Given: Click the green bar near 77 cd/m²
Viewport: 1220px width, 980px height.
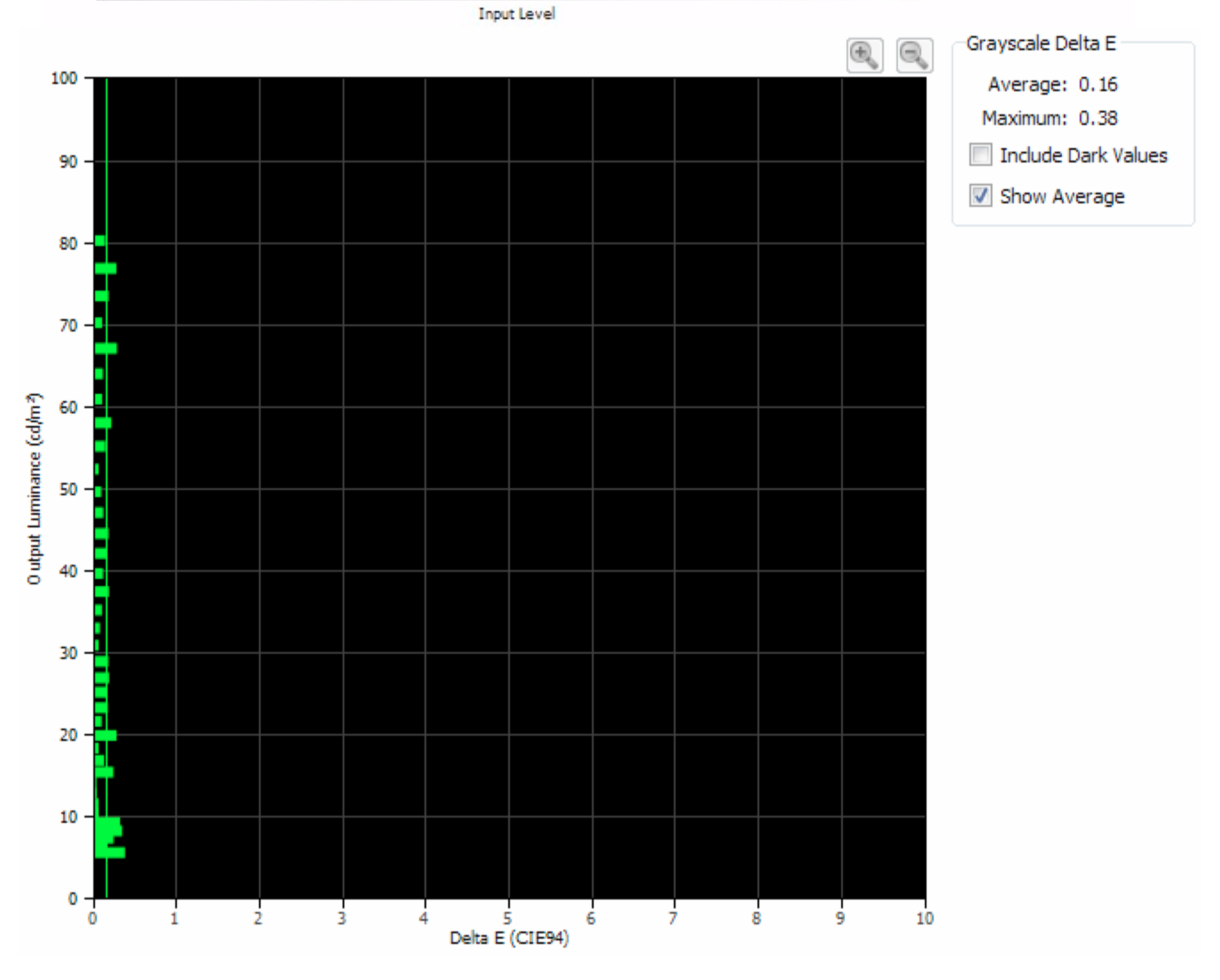Looking at the screenshot, I should [x=105, y=268].
